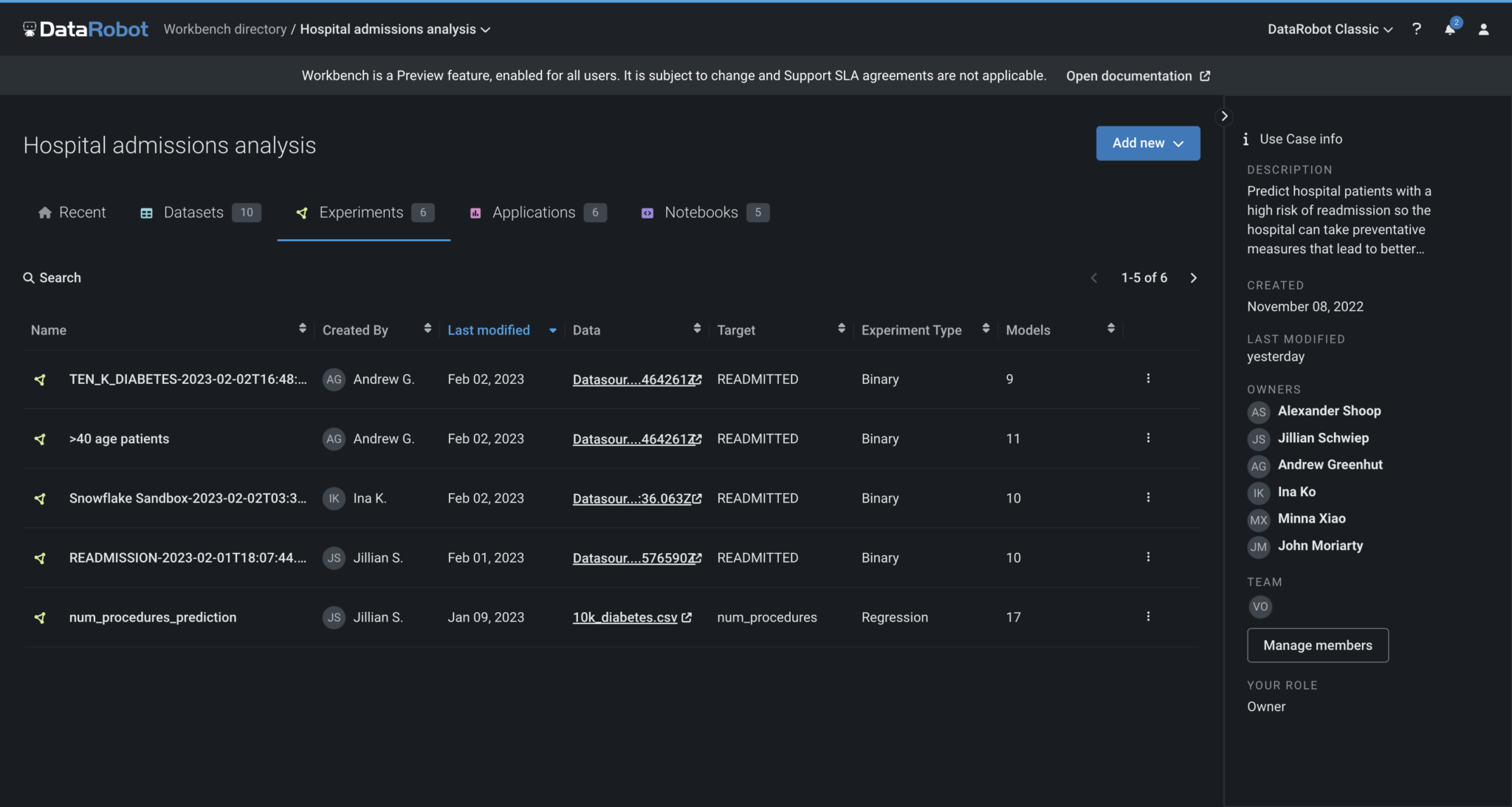Open the Applications tab
The image size is (1512, 807).
point(537,213)
